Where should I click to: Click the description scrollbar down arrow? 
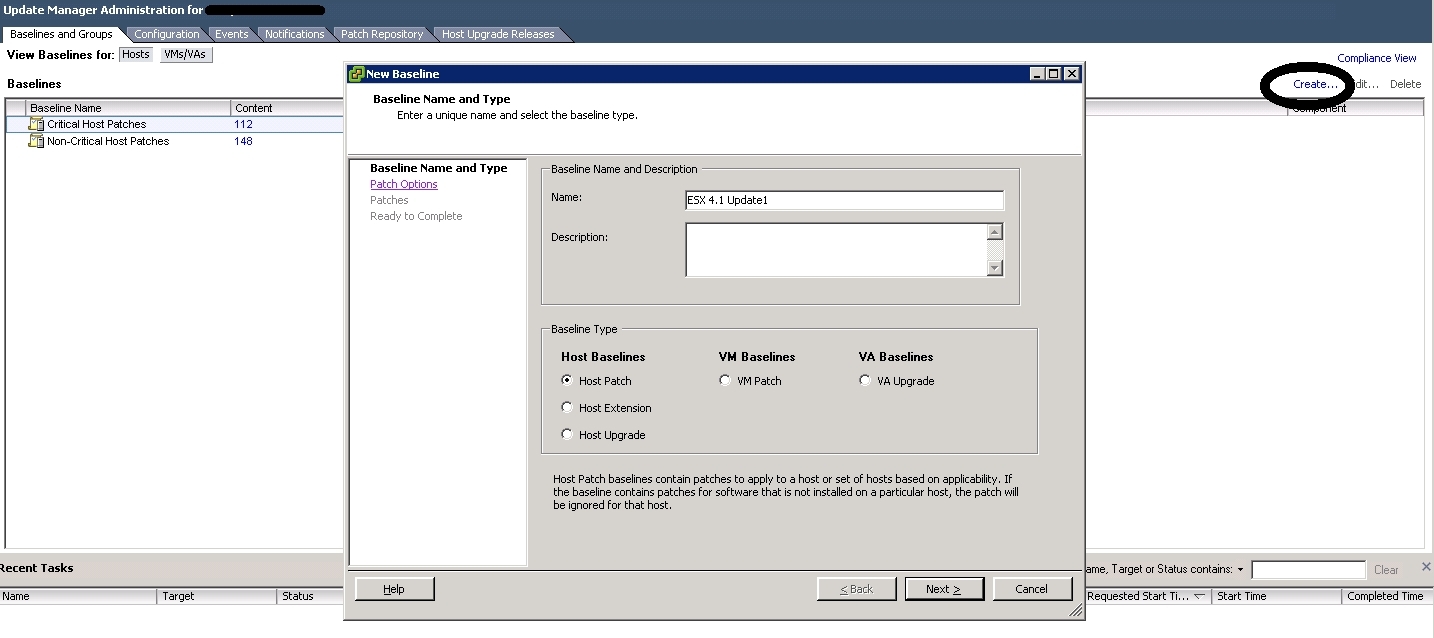point(994,267)
